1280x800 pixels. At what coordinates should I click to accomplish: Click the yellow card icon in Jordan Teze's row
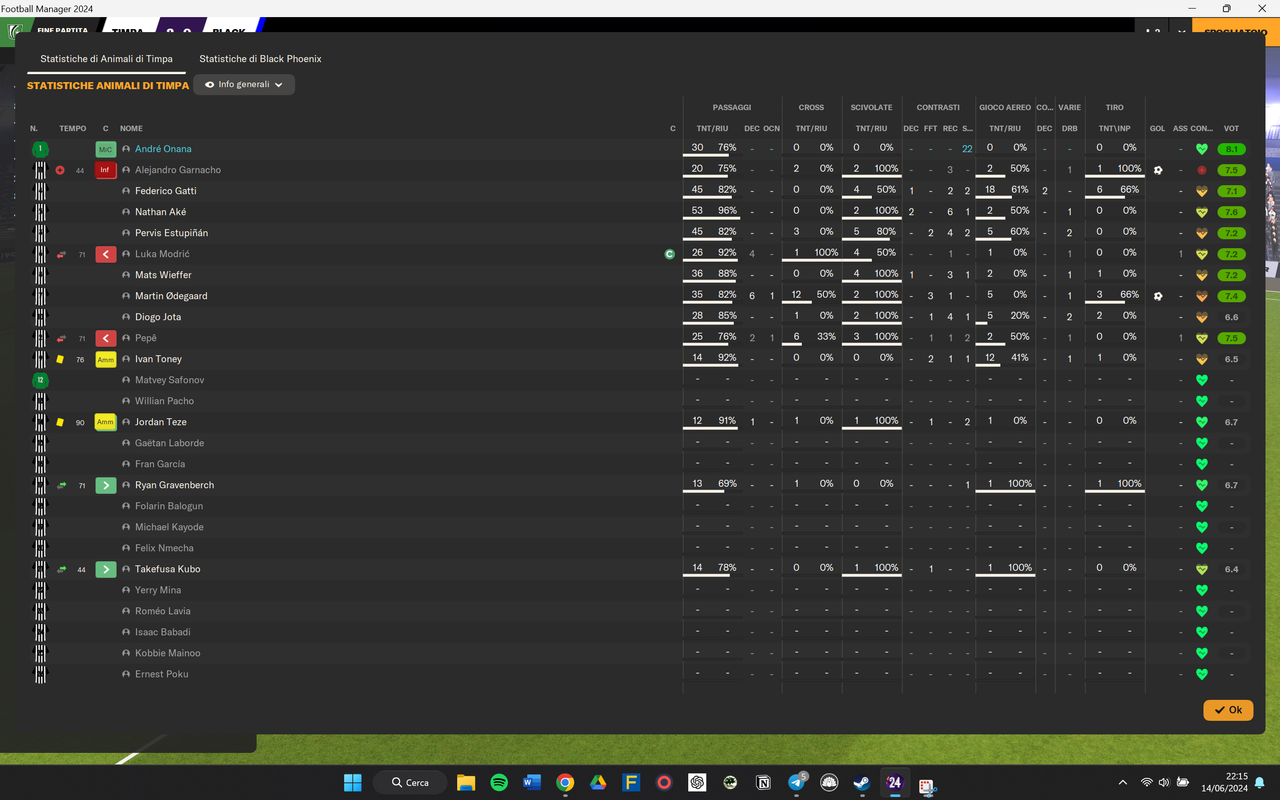(x=60, y=422)
